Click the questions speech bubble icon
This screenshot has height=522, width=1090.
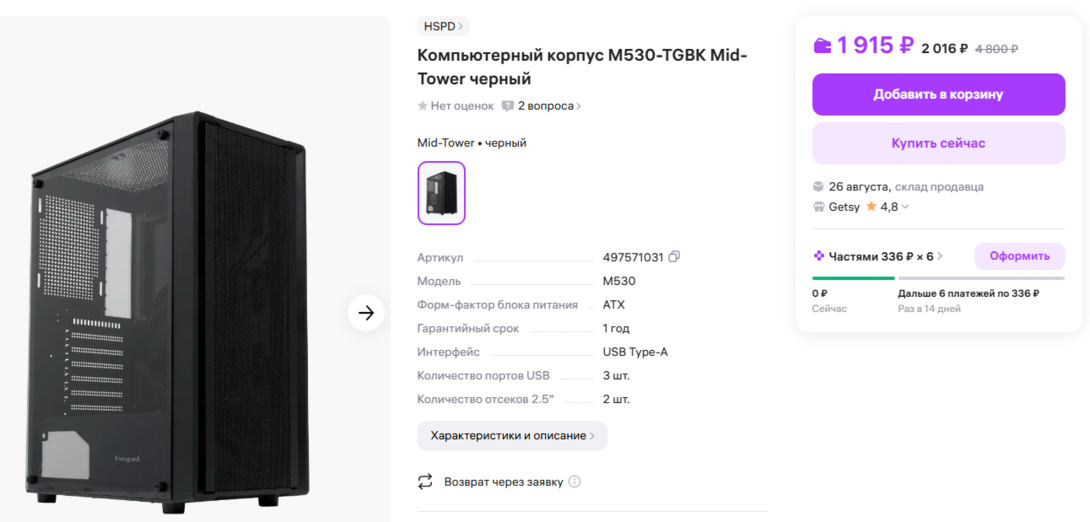pyautogui.click(x=508, y=106)
